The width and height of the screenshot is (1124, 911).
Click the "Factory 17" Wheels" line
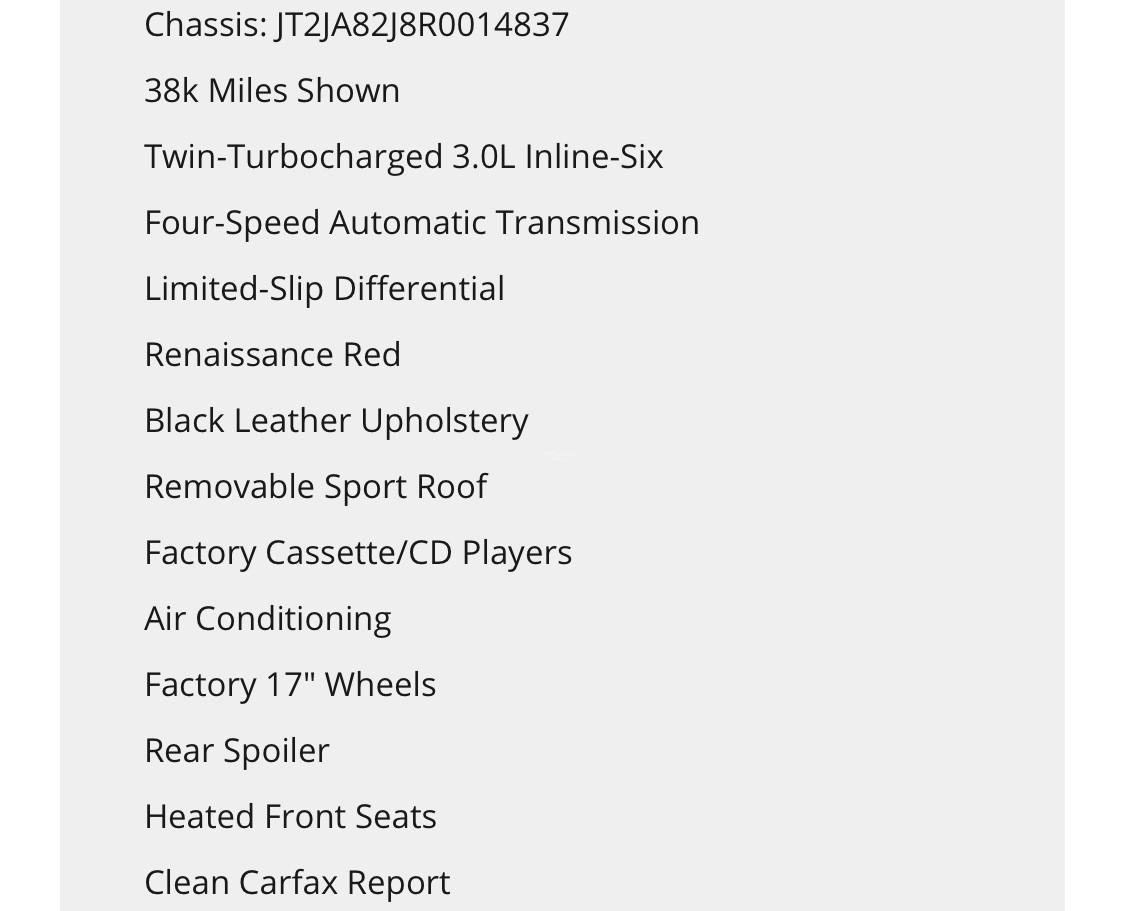[290, 685]
